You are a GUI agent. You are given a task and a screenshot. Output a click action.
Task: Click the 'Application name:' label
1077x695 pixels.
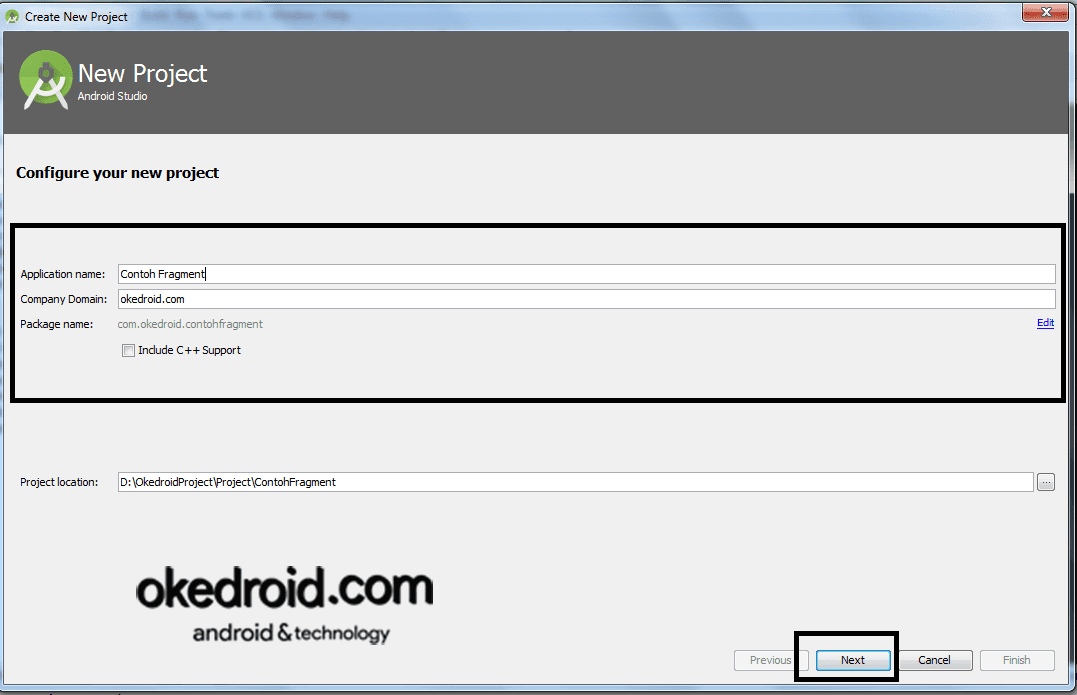[63, 274]
